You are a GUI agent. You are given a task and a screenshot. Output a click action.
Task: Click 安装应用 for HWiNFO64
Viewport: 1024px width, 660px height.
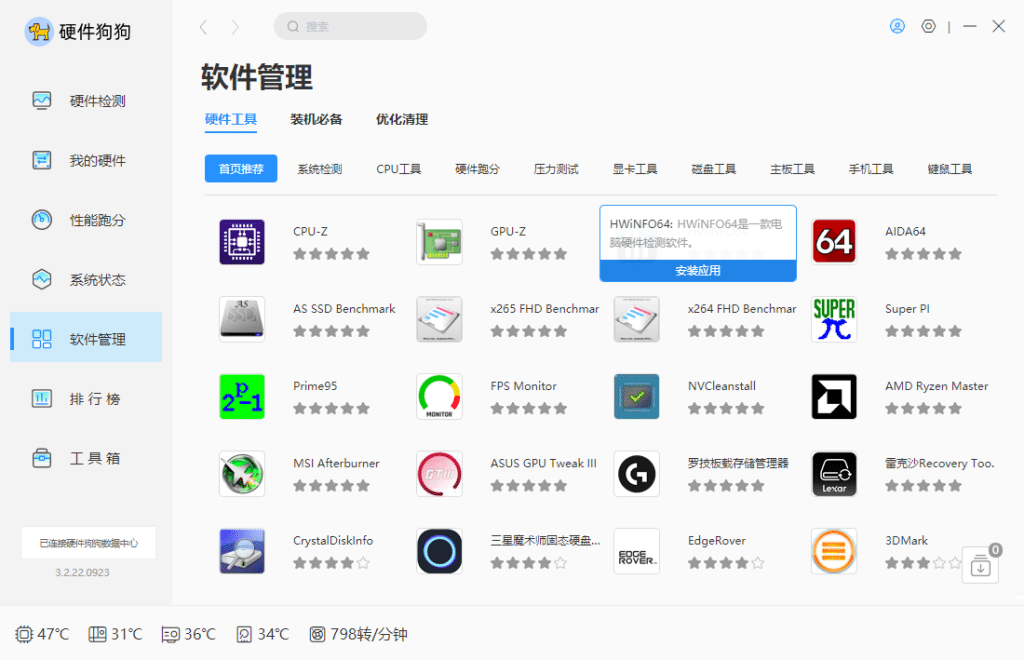[x=698, y=270]
